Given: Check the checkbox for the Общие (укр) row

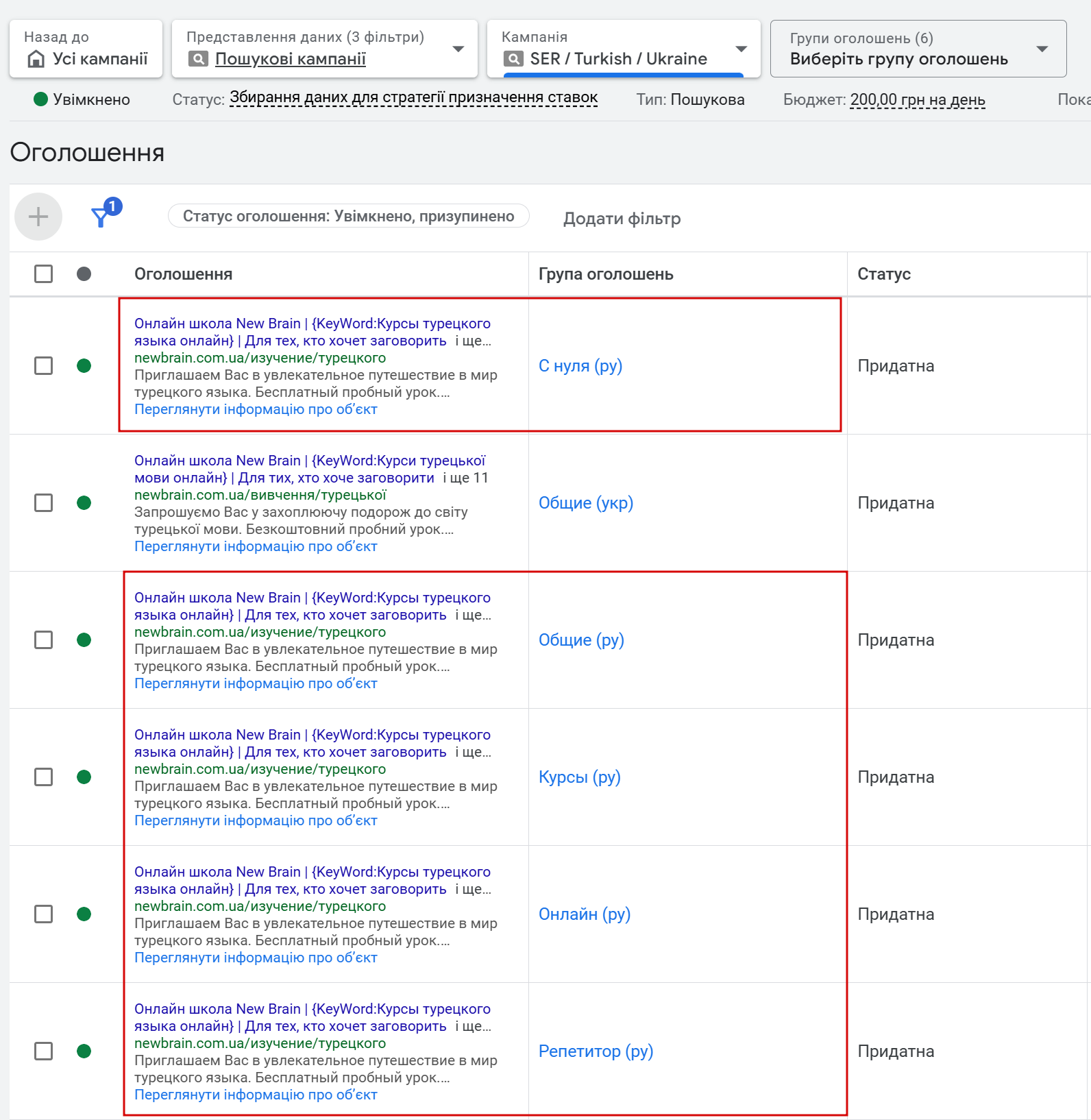Looking at the screenshot, I should click(x=43, y=503).
